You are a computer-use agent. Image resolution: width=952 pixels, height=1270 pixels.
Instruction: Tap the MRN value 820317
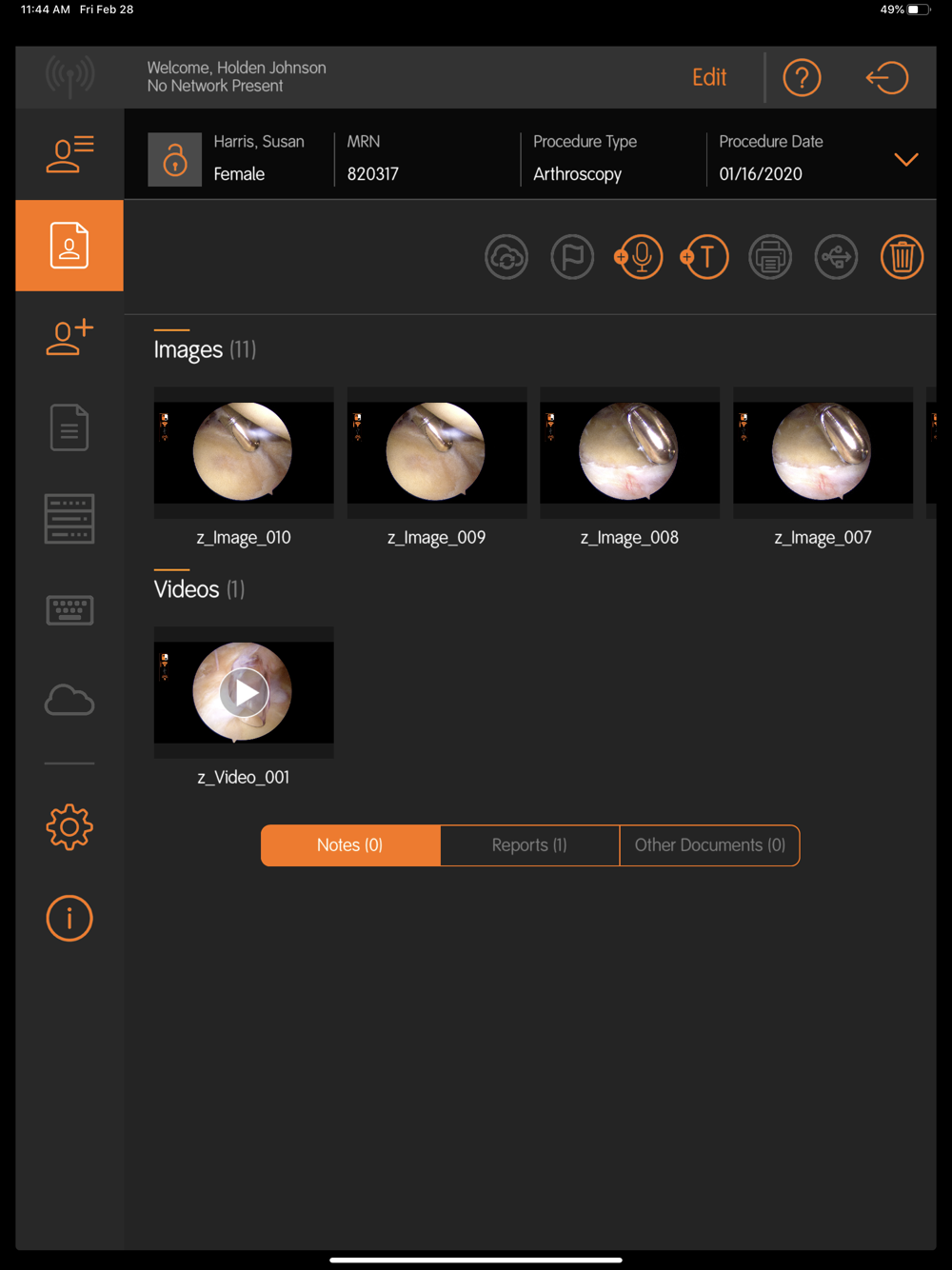pyautogui.click(x=373, y=174)
